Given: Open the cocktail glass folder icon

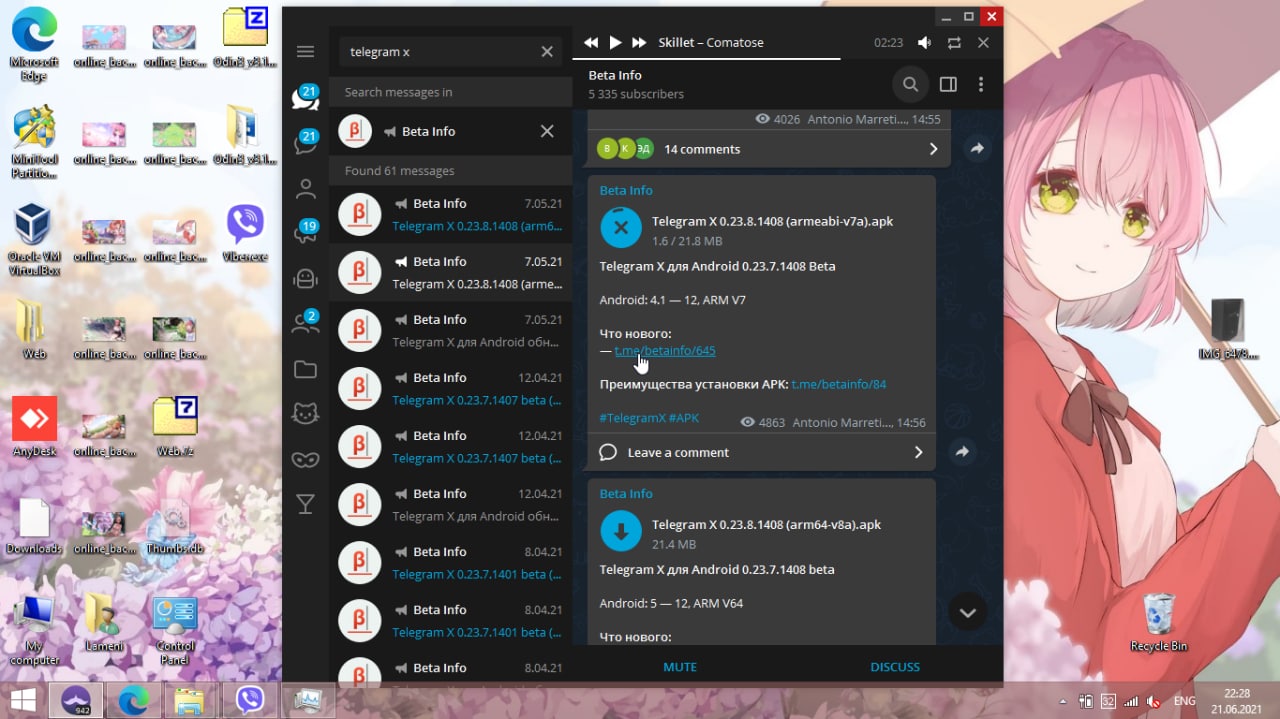Looking at the screenshot, I should pyautogui.click(x=306, y=504).
